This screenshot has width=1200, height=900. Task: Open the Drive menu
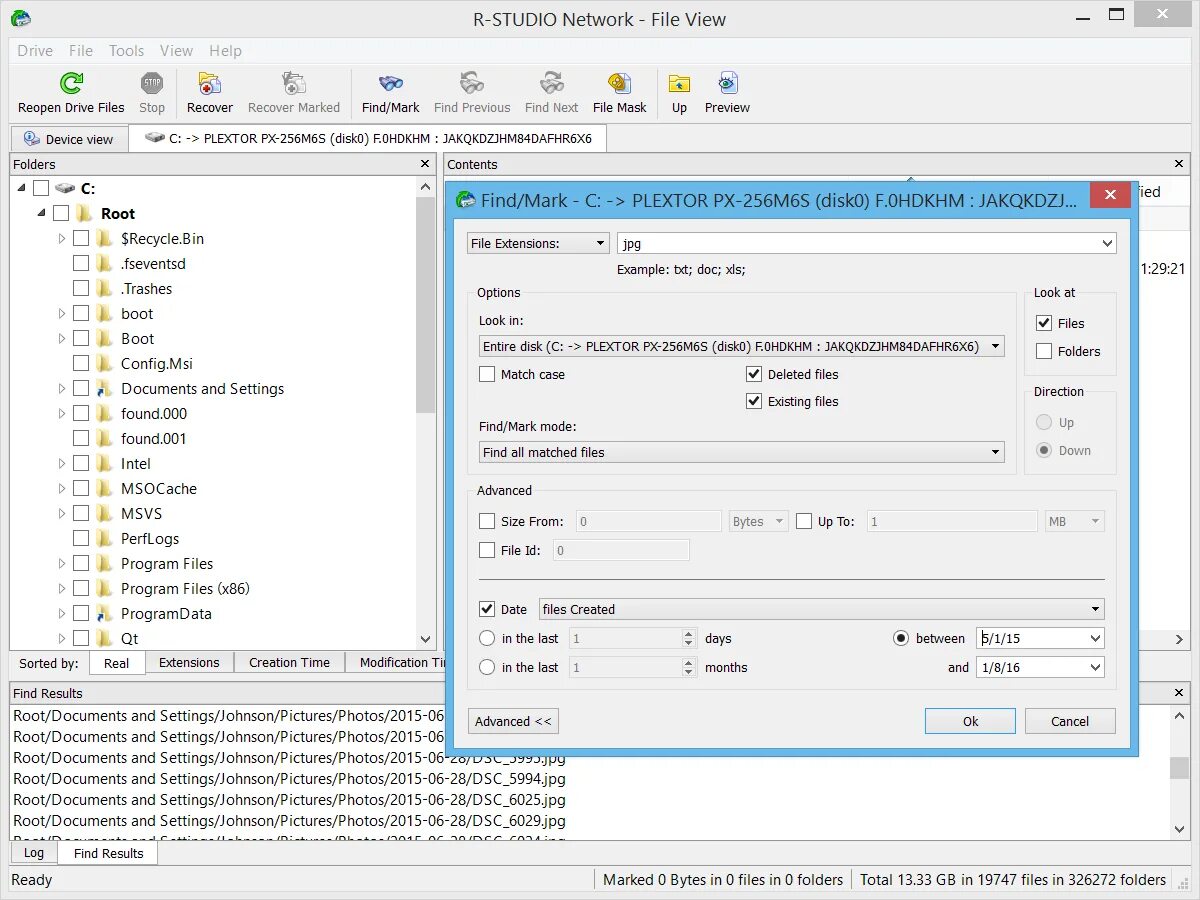point(35,50)
